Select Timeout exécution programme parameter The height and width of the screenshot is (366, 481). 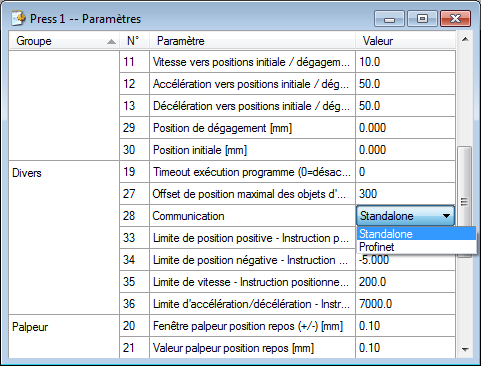(252, 172)
